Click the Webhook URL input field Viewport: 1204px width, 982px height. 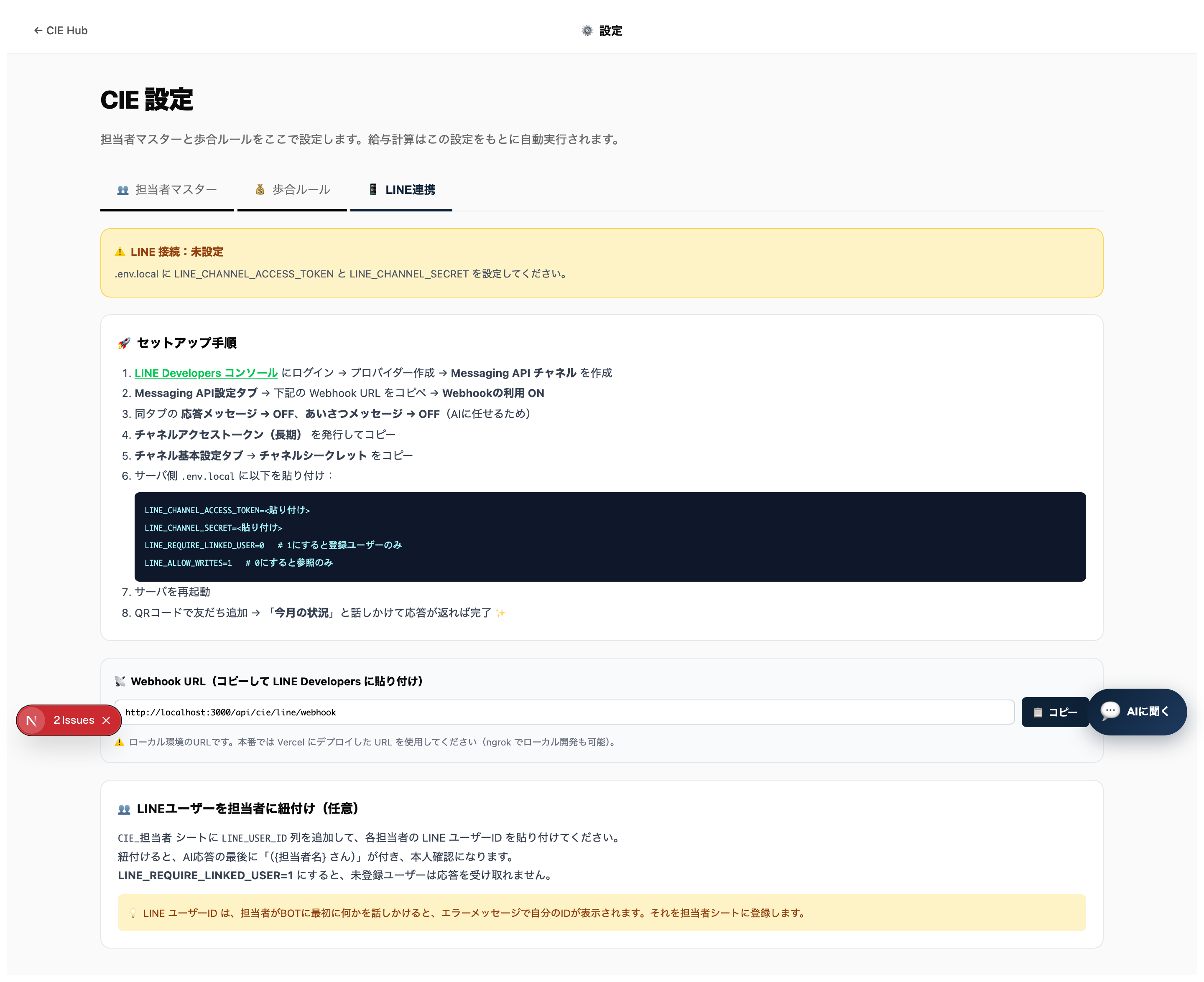point(564,712)
